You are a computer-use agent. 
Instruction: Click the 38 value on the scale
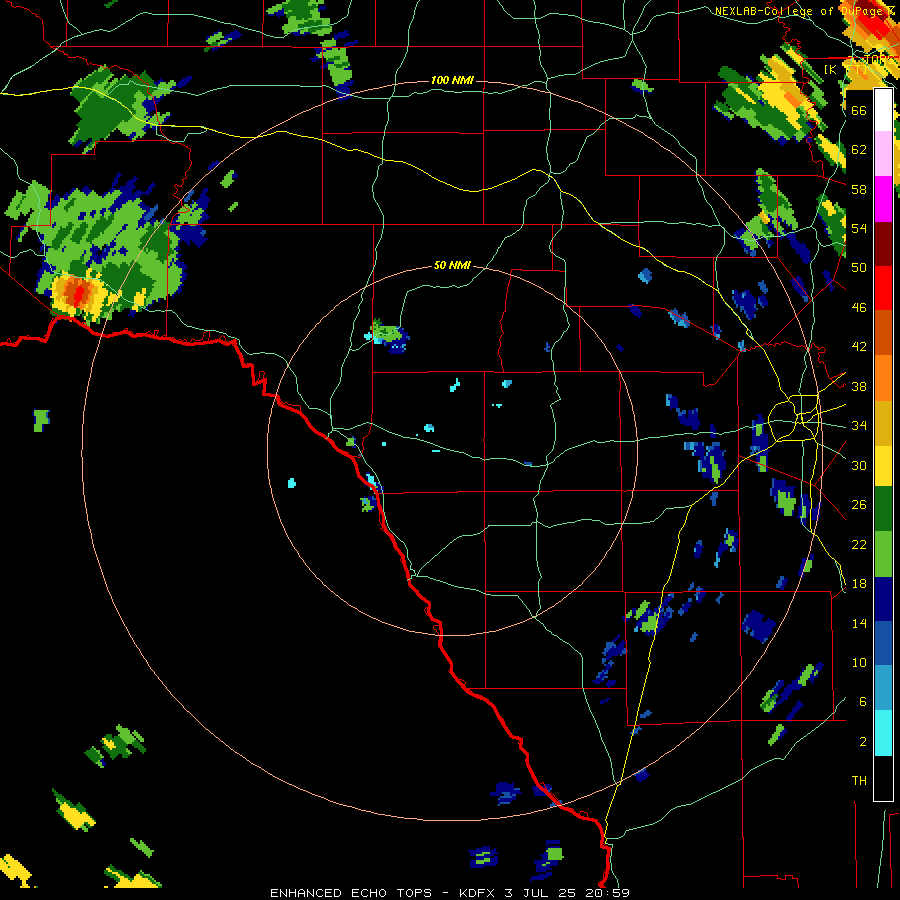[x=859, y=386]
